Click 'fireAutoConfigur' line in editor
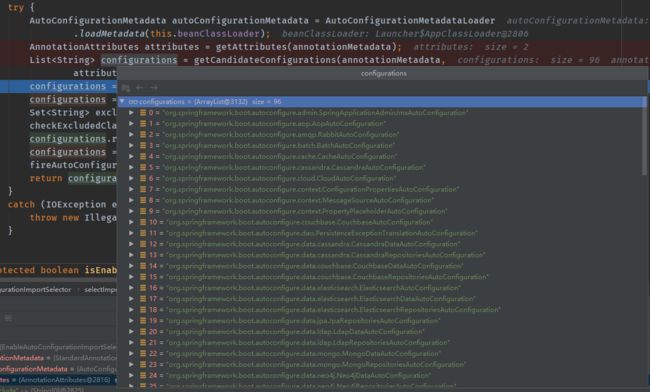Screen dimensions: 650x392 coord(73,165)
